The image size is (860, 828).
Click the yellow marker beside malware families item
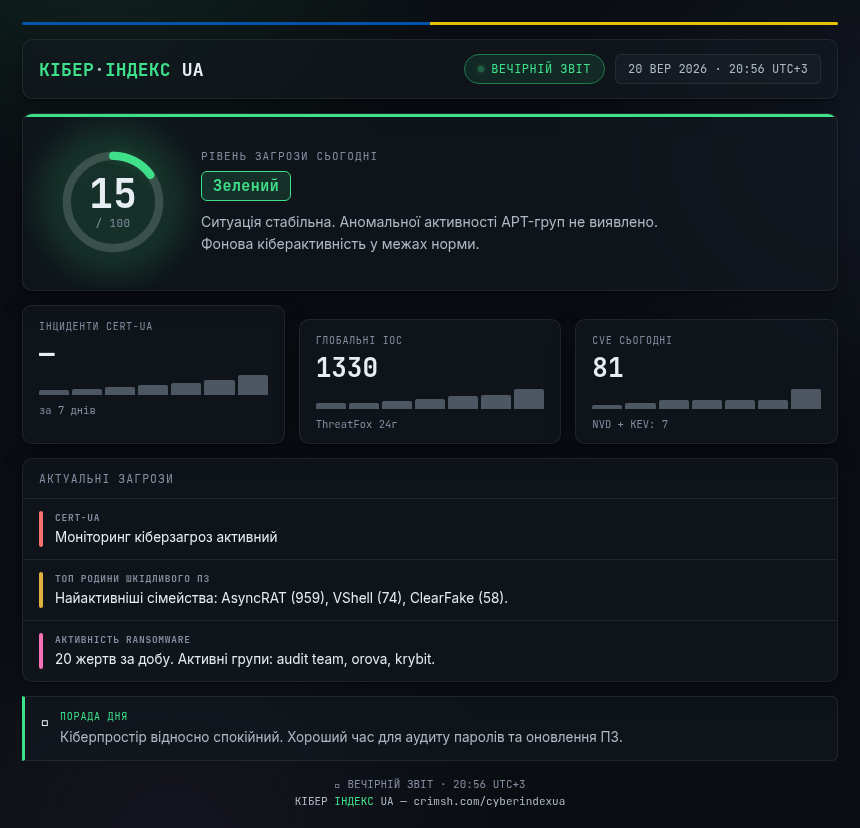pos(41,590)
